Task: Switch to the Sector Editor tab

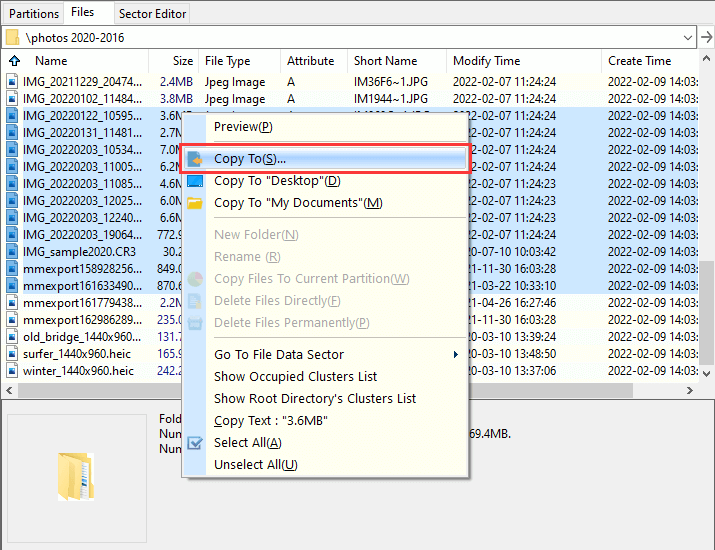Action: (x=150, y=14)
